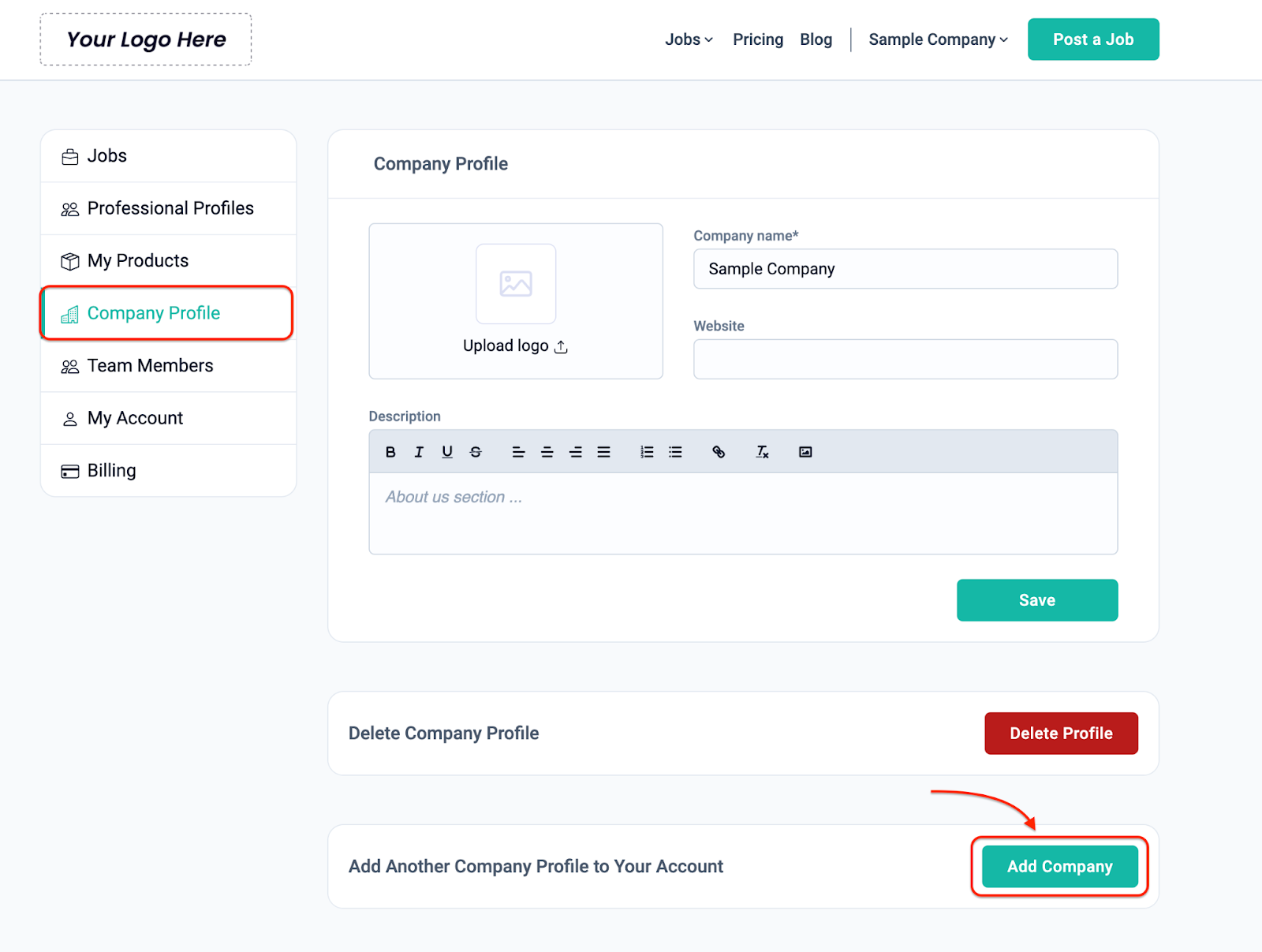Screen dimensions: 1262x952
Task: Click the person icon next to My Account
Action: (70, 419)
